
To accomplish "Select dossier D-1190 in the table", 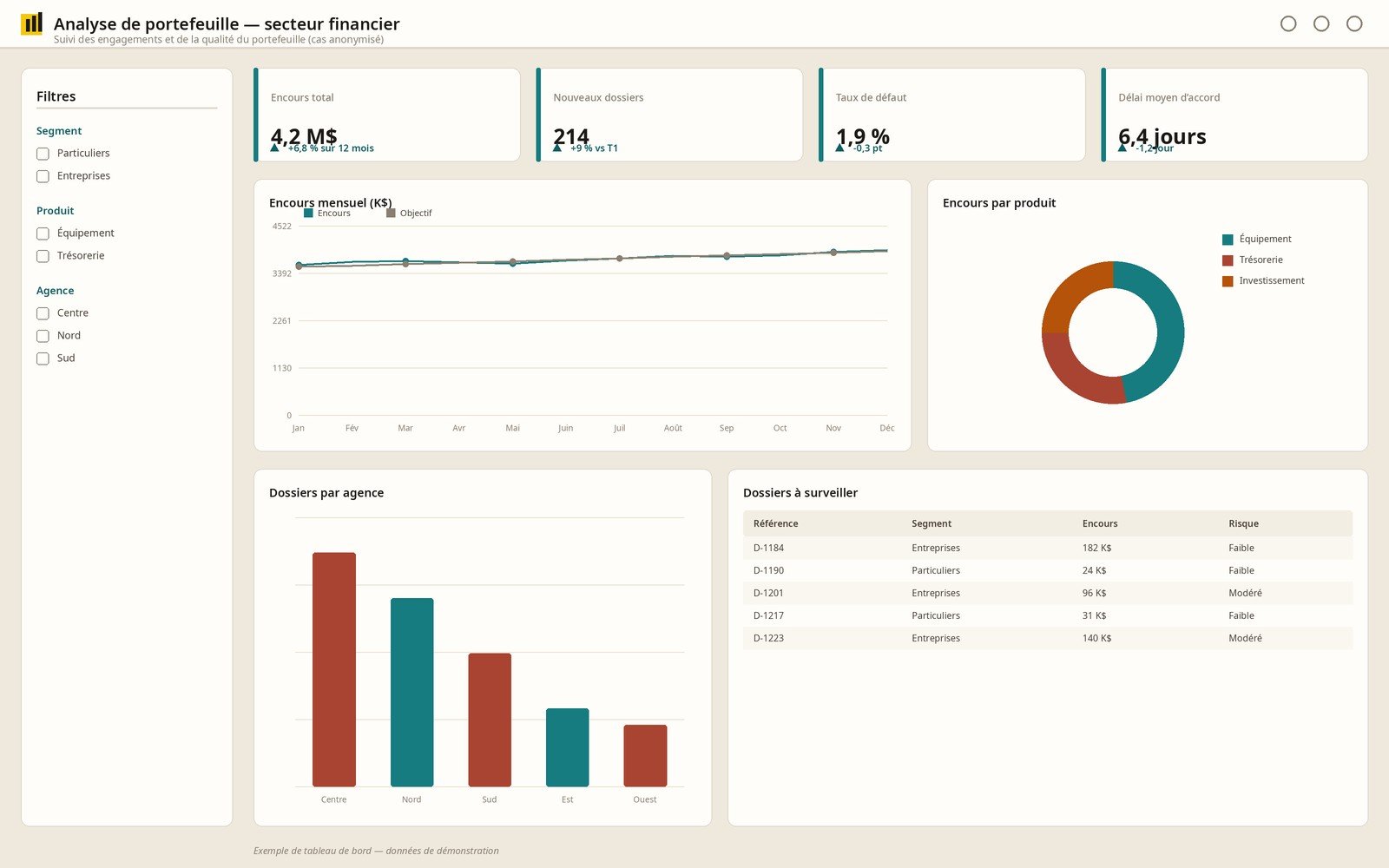I will pyautogui.click(x=1048, y=570).
